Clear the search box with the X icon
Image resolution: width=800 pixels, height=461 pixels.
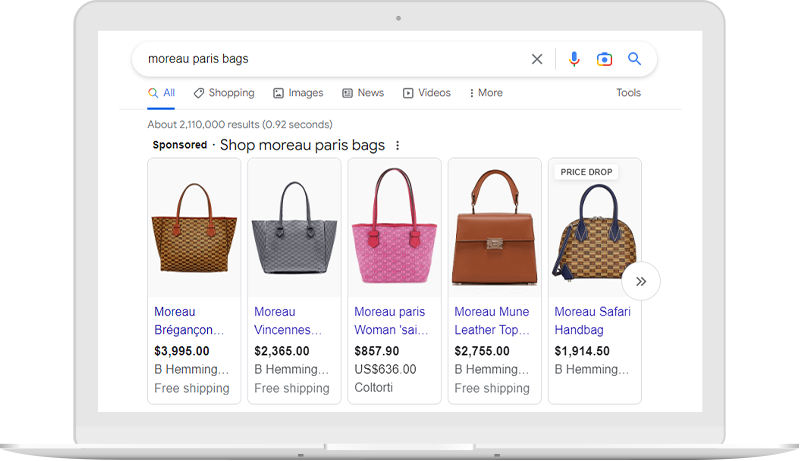[x=537, y=59]
